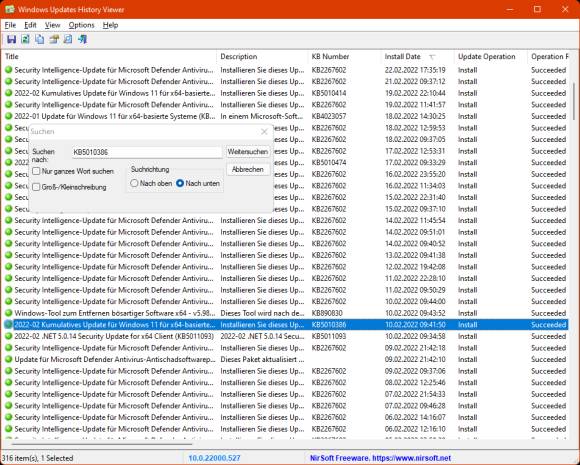Click green status icon of 13.02.2022 09:41:38 row
Viewport: 580px width, 465px height.
(x=9, y=255)
